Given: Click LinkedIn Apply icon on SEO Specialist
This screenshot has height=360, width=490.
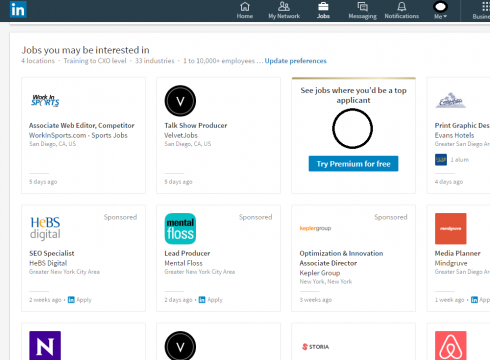Looking at the screenshot, I should [x=71, y=300].
